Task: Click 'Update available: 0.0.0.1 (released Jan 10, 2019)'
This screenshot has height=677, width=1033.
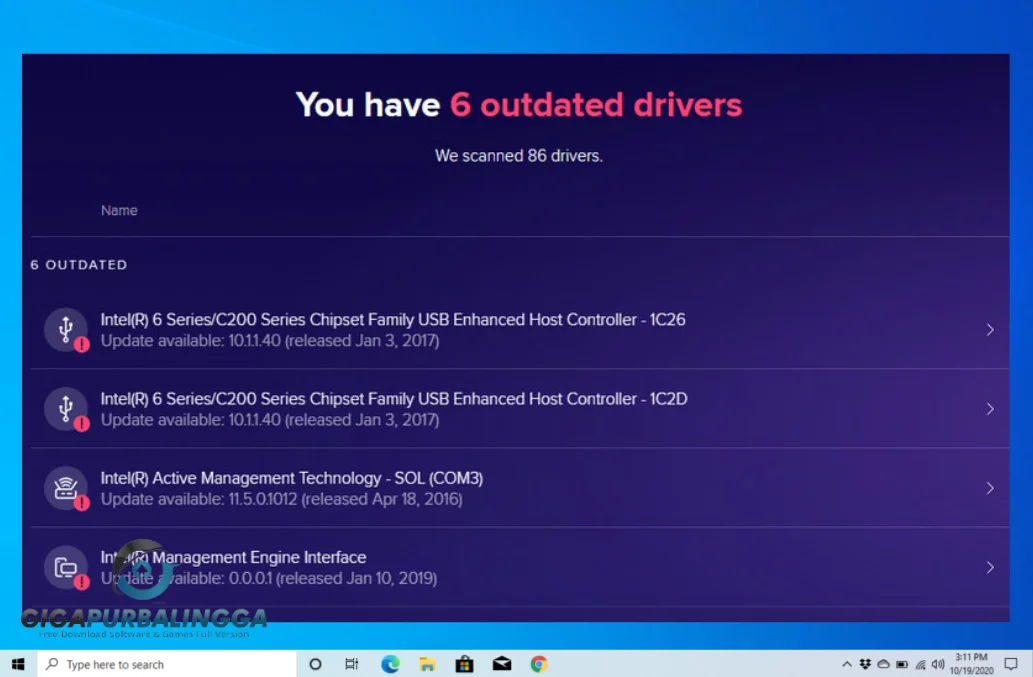Action: 269,578
